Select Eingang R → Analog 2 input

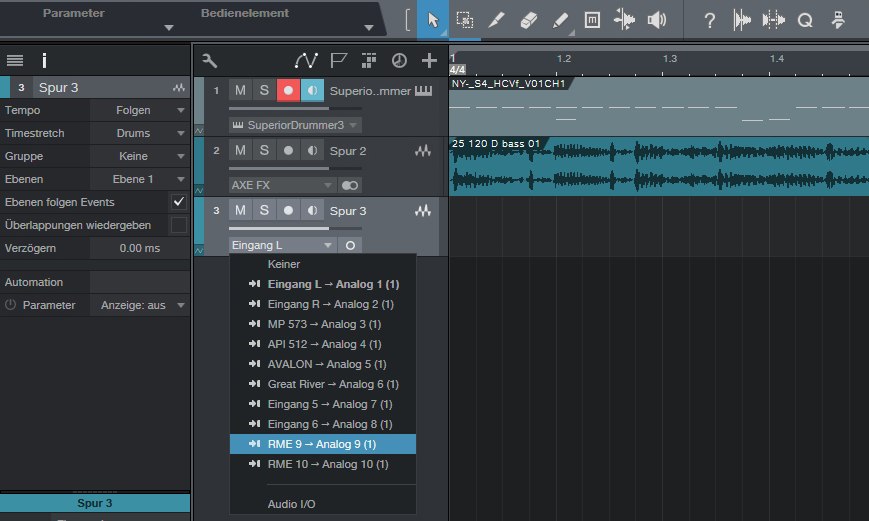click(x=323, y=304)
